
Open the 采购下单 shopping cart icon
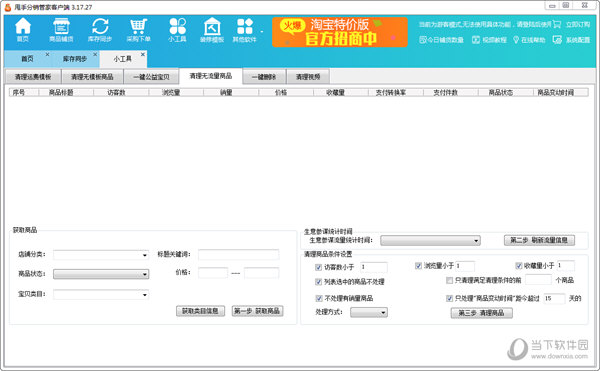(x=139, y=29)
